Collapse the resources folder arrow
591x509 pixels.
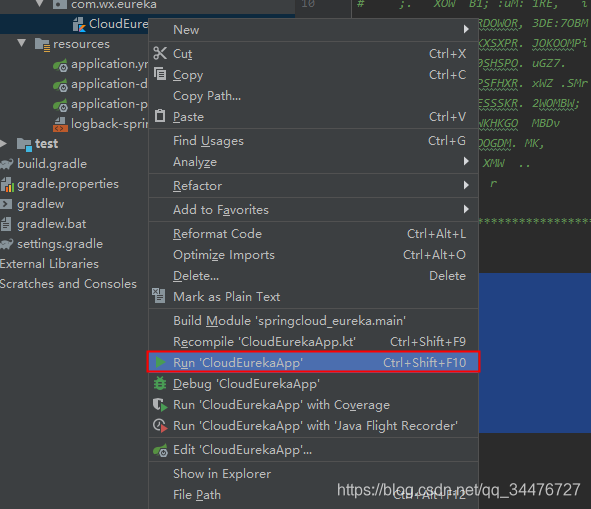point(22,43)
